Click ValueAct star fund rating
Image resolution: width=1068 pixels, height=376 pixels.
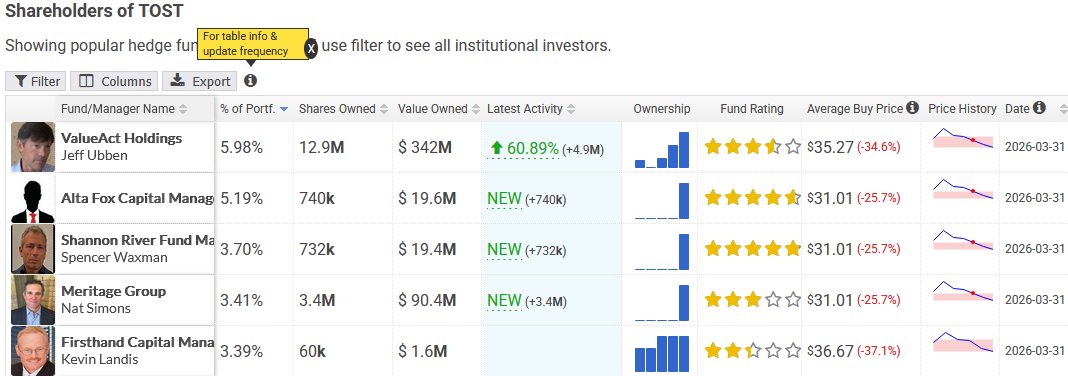[x=753, y=146]
